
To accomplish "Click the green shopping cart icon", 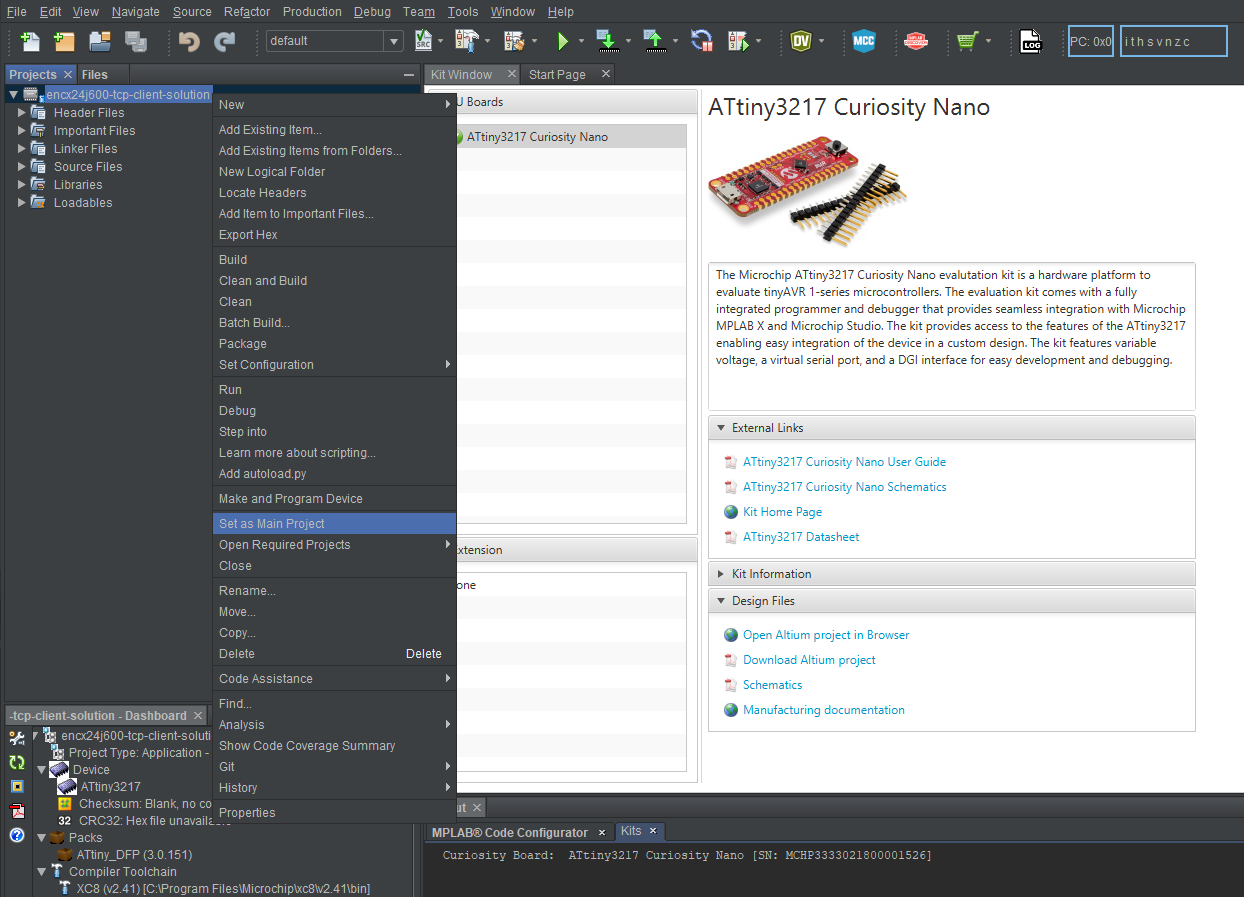I will click(966, 41).
